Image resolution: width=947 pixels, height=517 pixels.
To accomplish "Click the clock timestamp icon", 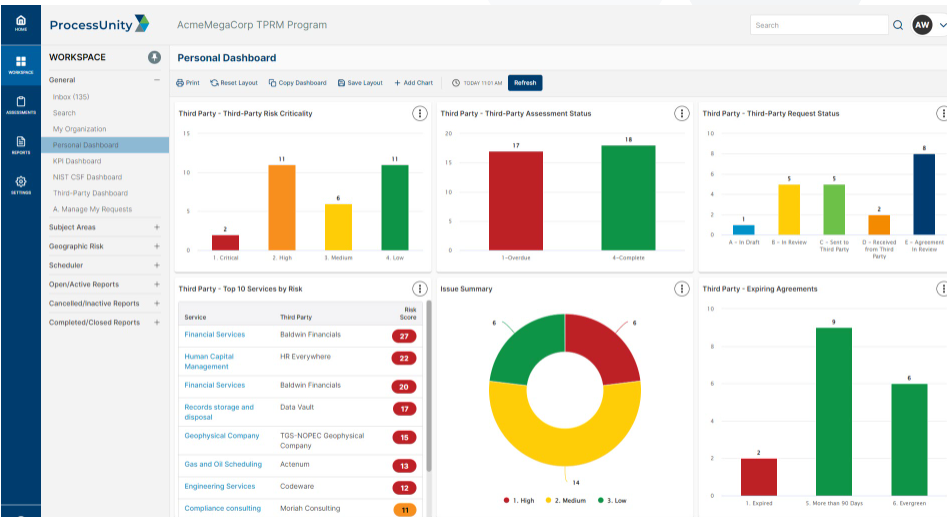I will coord(456,83).
